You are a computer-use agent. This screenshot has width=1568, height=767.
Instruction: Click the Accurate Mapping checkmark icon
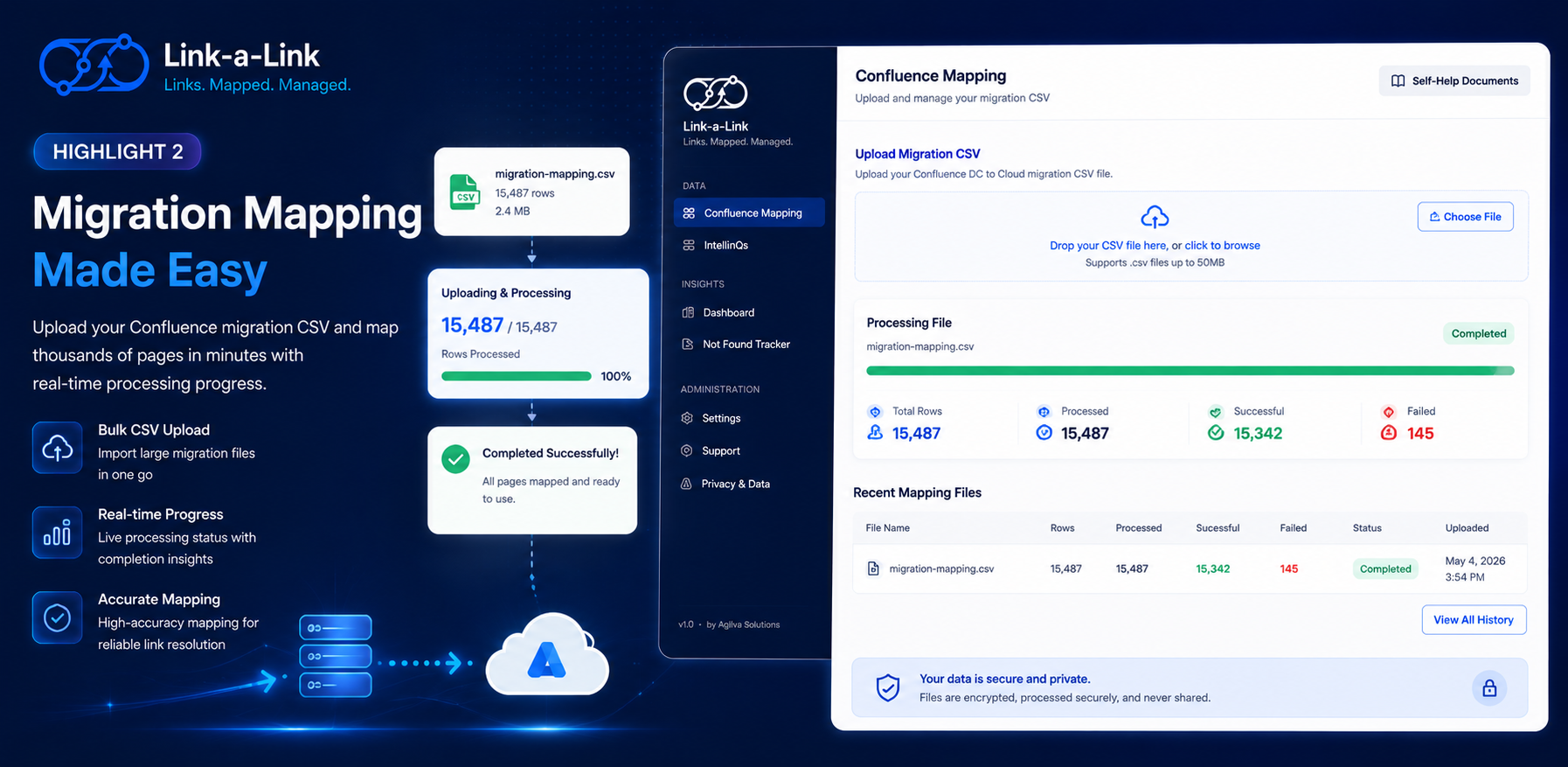[x=58, y=617]
